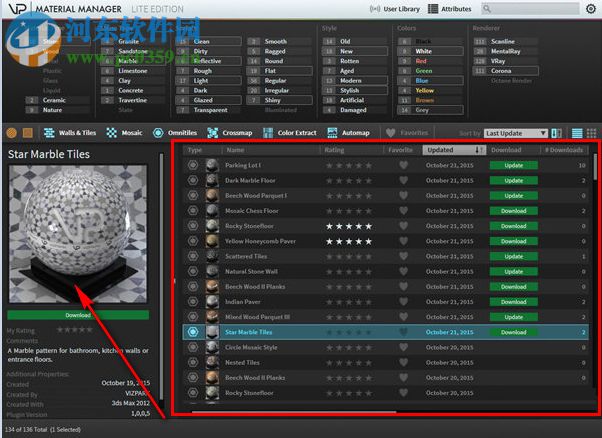Sort by the # Downloads column header
This screenshot has width=602, height=438.
pyautogui.click(x=564, y=150)
